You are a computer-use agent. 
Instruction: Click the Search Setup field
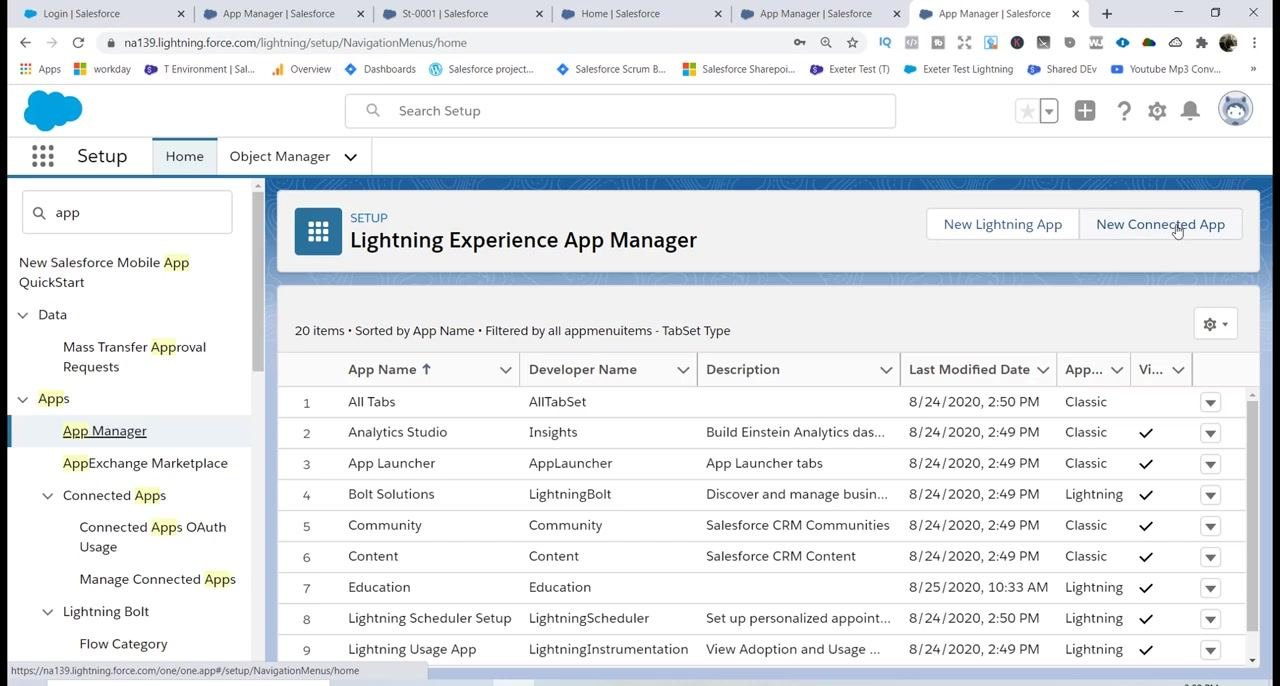pyautogui.click(x=620, y=111)
